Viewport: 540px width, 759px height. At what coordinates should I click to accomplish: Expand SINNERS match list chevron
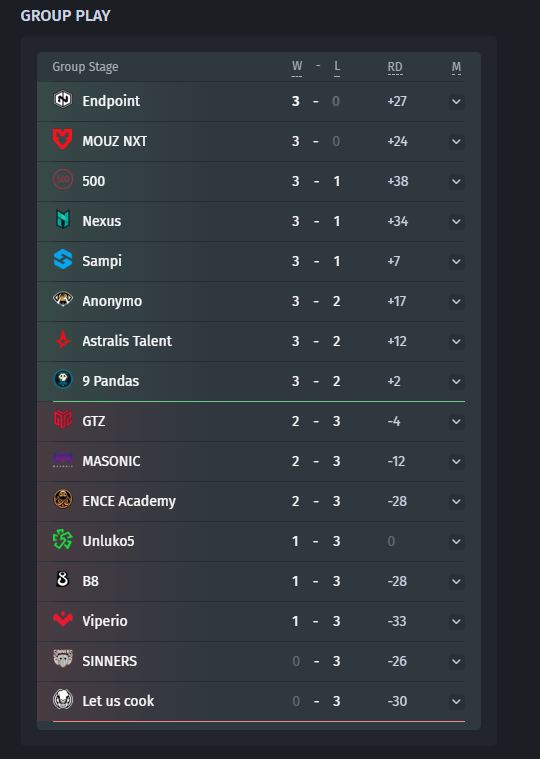click(x=456, y=662)
